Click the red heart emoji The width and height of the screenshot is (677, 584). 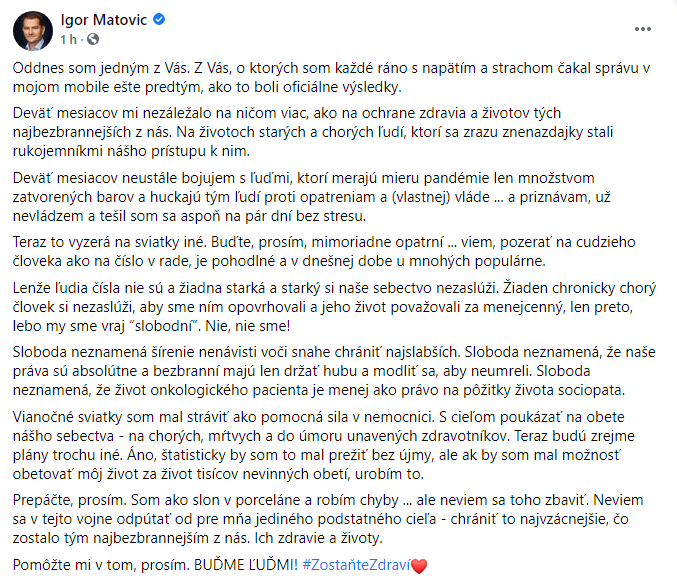click(x=419, y=566)
